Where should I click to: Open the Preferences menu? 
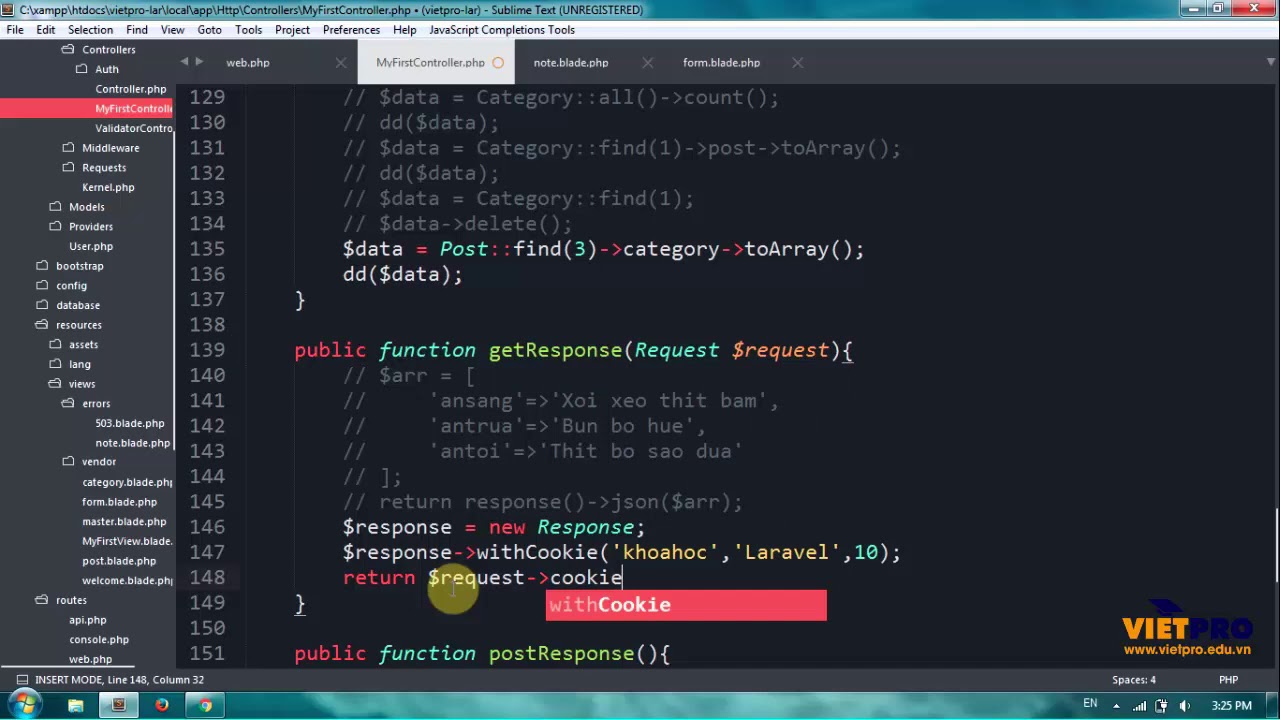click(x=351, y=30)
